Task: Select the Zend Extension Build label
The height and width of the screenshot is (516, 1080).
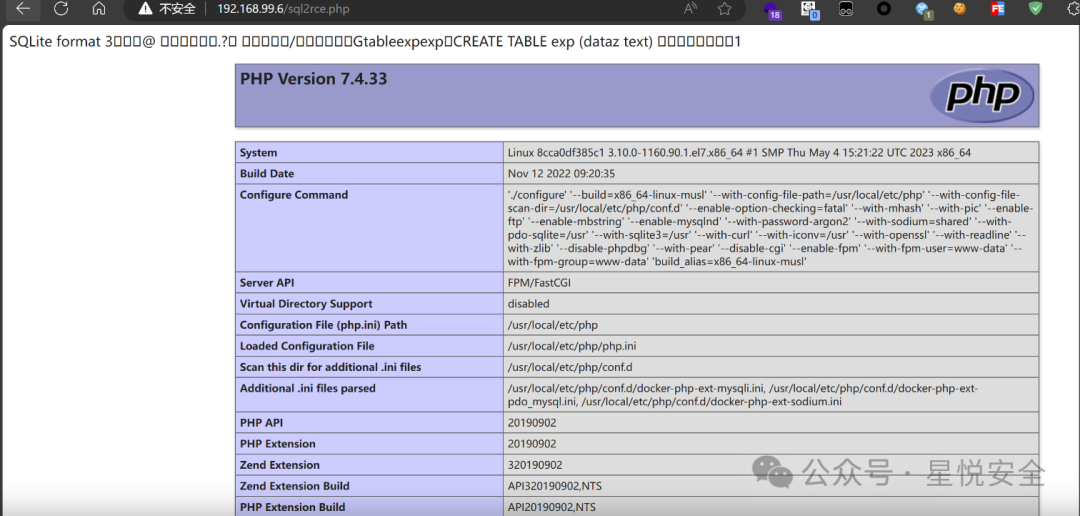Action: [295, 486]
